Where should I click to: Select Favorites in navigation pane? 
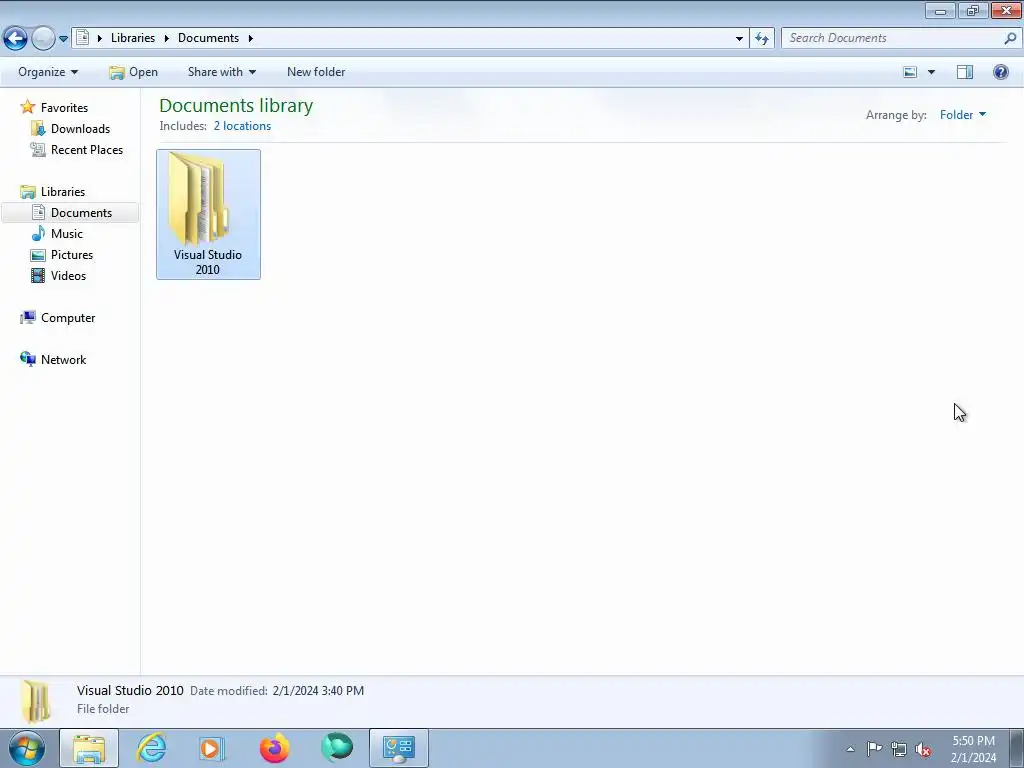64,108
